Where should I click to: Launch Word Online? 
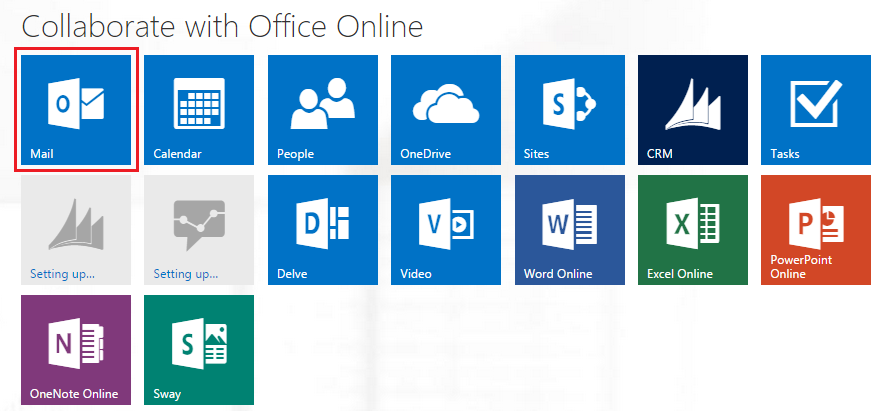[x=570, y=230]
